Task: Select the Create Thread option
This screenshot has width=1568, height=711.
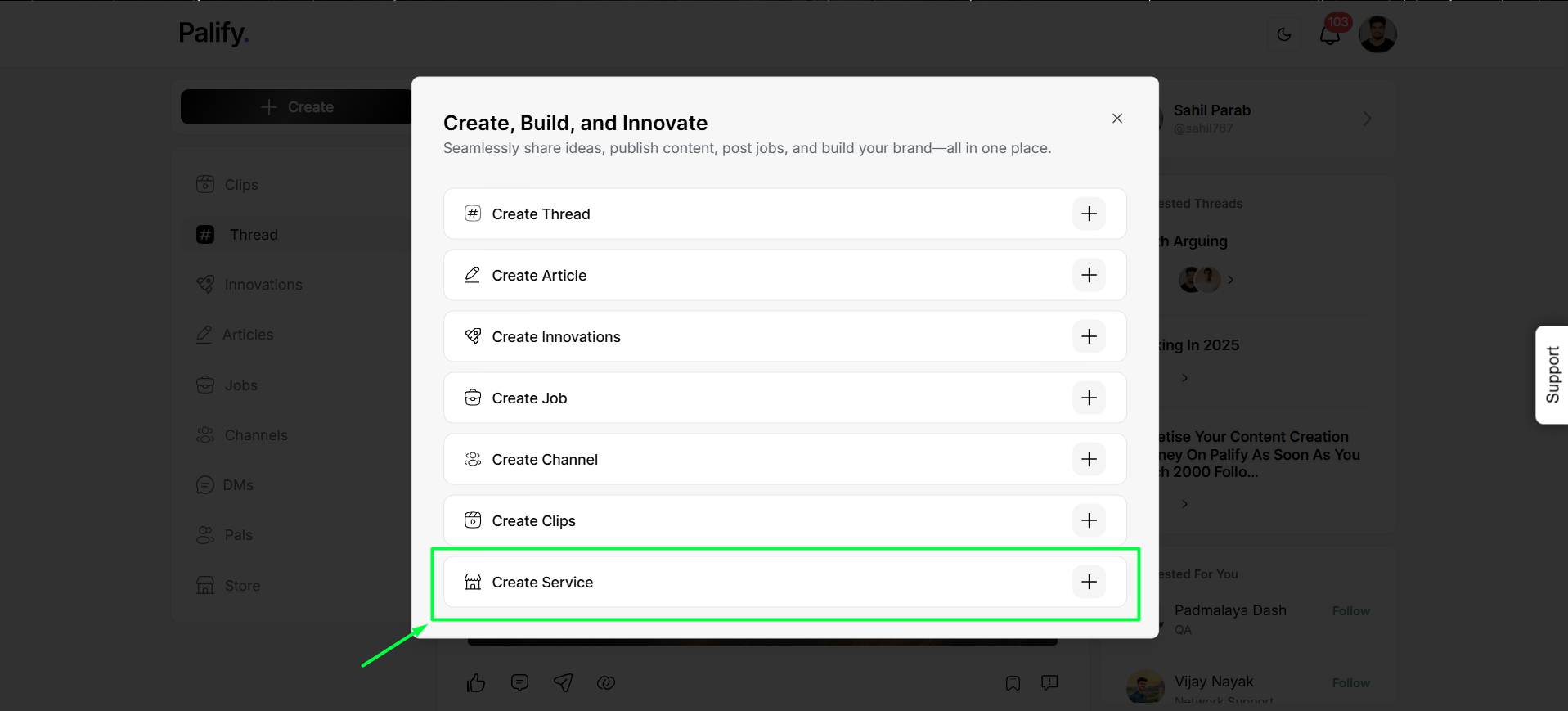Action: (x=785, y=214)
